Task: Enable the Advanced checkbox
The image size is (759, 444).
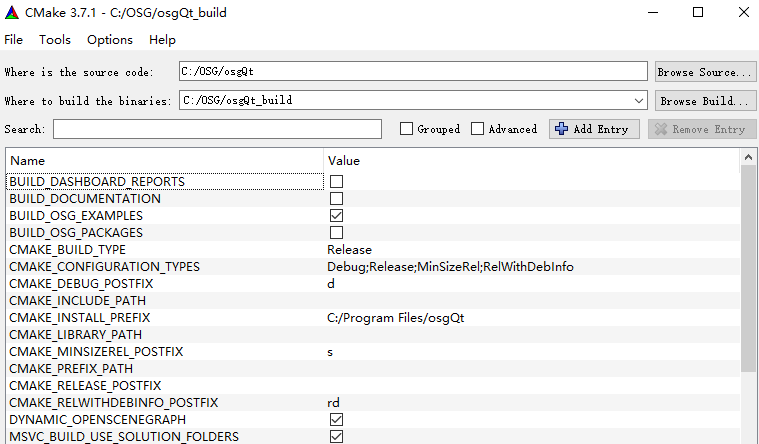Action: 477,129
